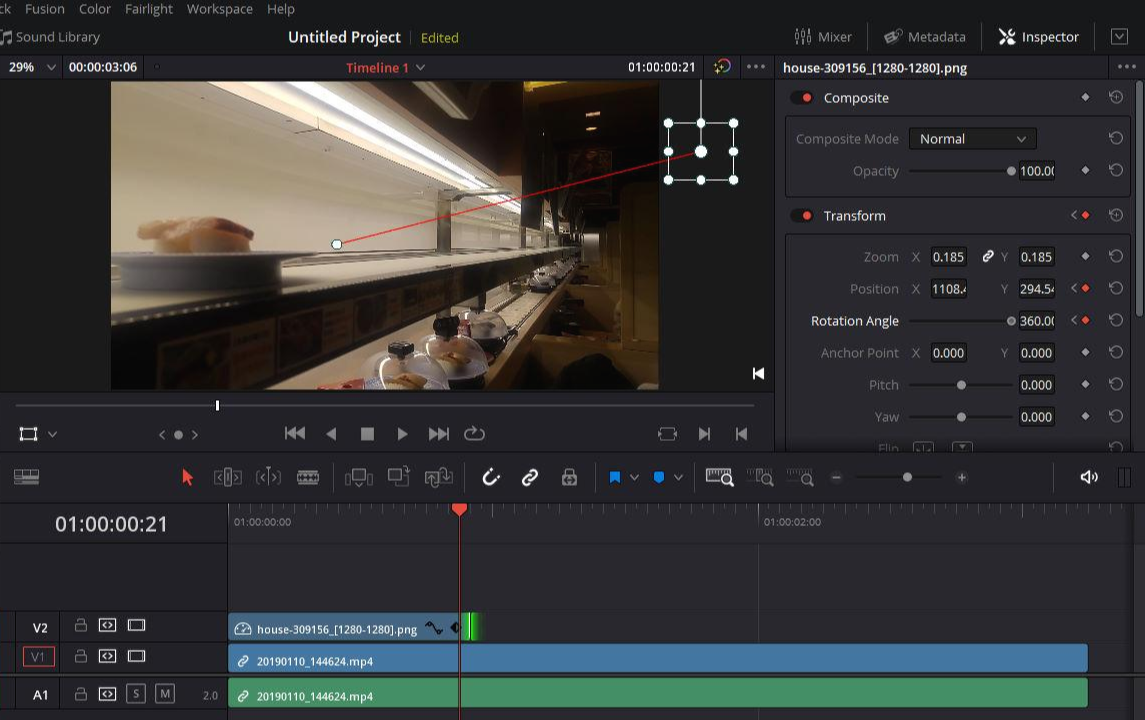Open the marker color dropdown arrow
1145x720 pixels.
[x=678, y=478]
